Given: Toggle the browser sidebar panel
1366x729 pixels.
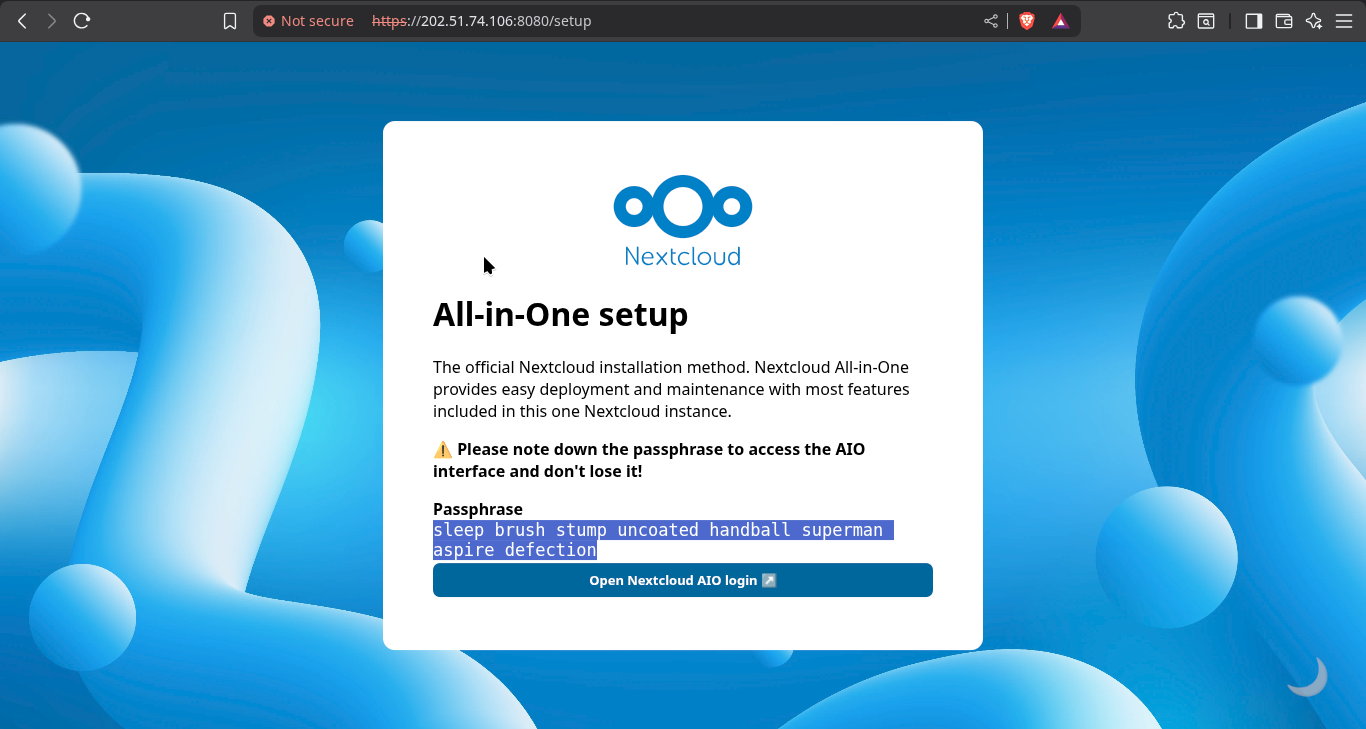Looking at the screenshot, I should (x=1253, y=21).
